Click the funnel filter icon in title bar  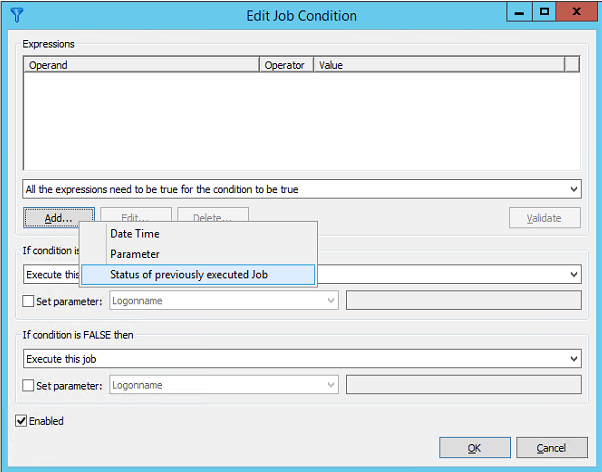click(x=17, y=15)
